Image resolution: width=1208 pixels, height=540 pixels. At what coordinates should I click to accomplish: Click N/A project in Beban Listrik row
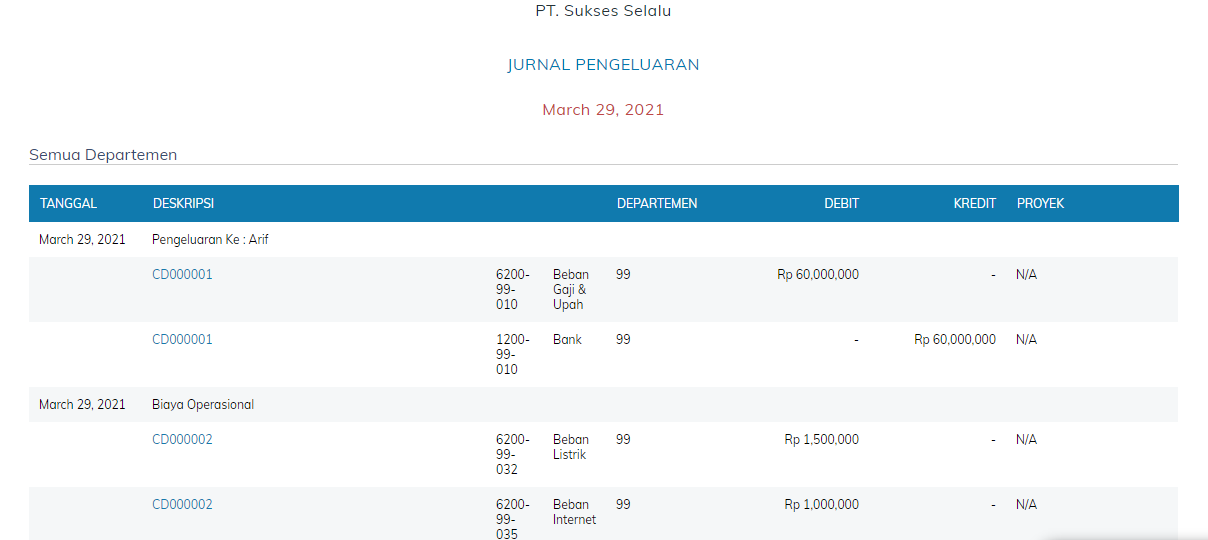click(x=1026, y=440)
